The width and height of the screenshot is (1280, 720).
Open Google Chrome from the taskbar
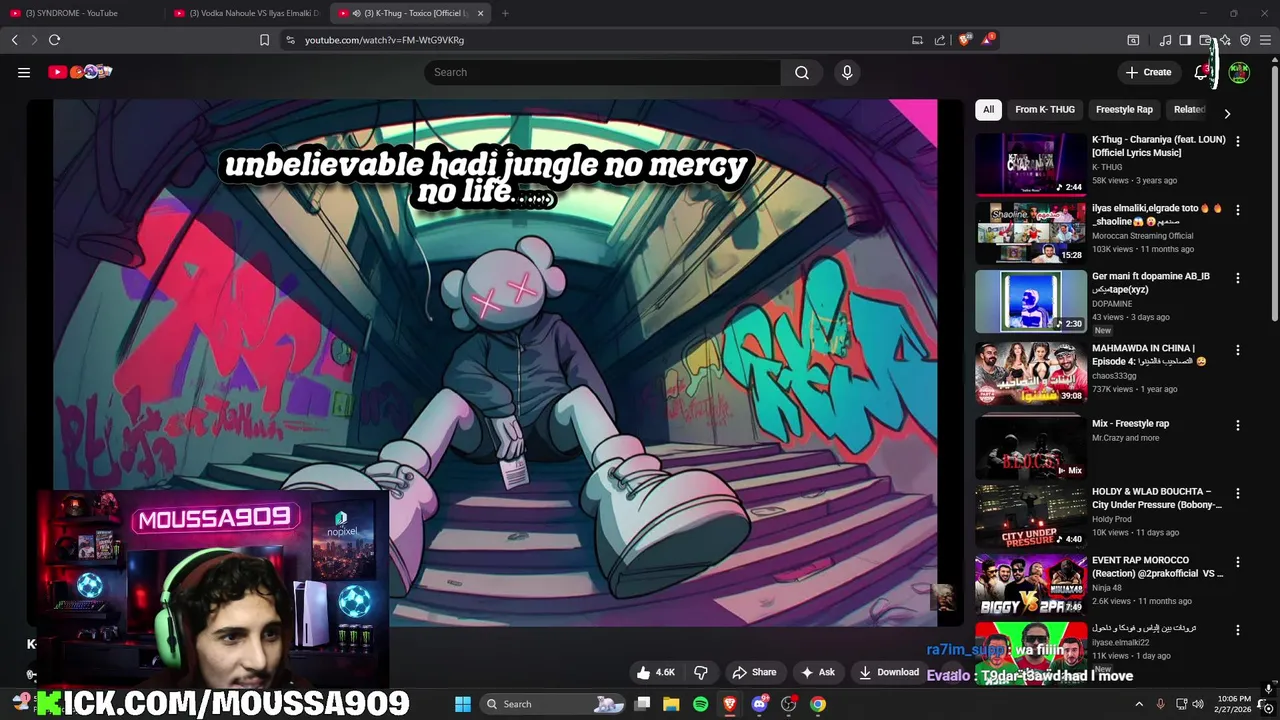[x=818, y=704]
